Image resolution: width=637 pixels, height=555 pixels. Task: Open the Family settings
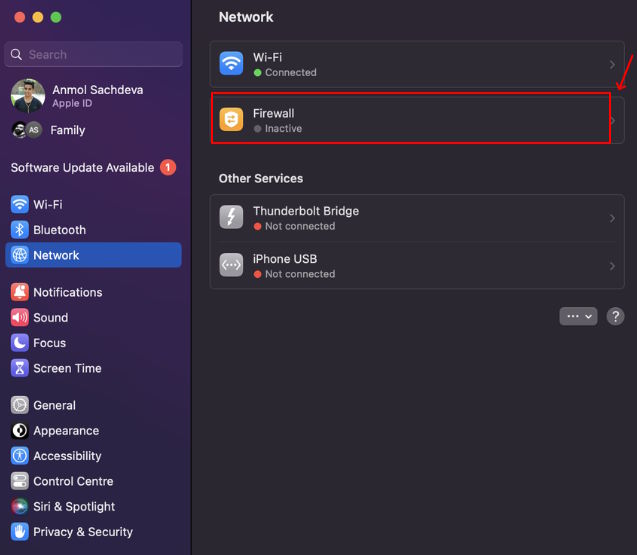(x=93, y=130)
